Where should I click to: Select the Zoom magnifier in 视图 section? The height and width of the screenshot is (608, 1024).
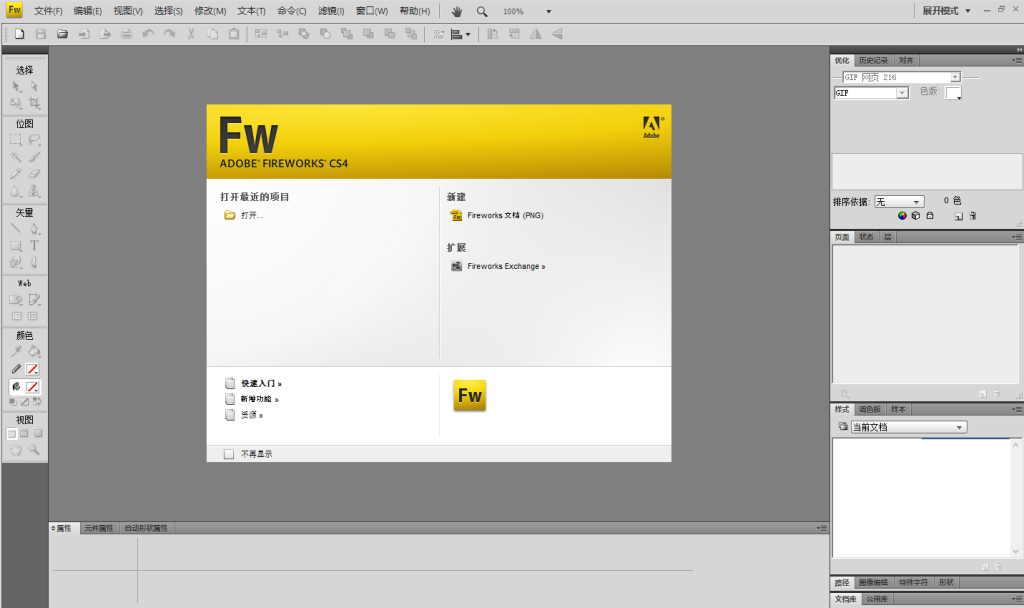coord(34,450)
